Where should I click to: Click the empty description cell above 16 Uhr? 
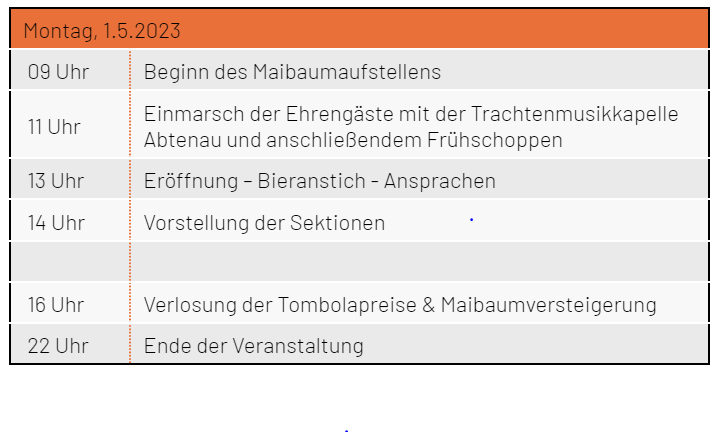420,261
